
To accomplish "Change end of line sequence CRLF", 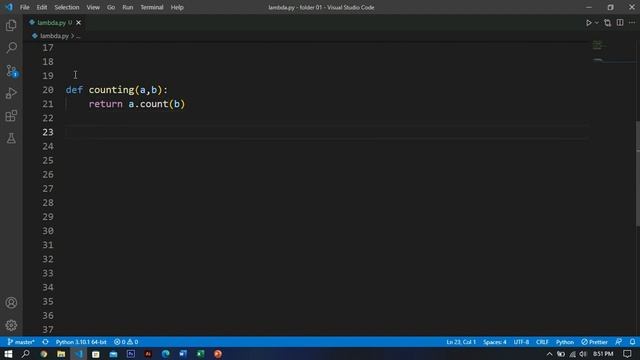I will [x=542, y=342].
